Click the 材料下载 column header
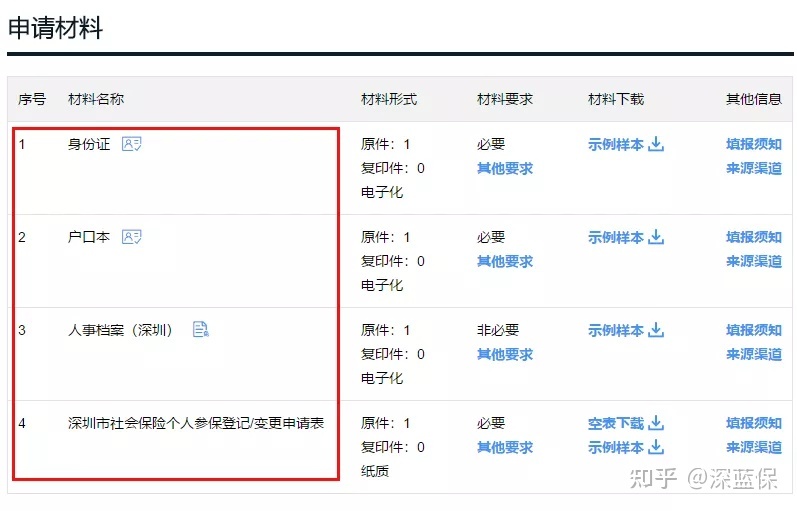This screenshot has width=797, height=511. click(616, 99)
